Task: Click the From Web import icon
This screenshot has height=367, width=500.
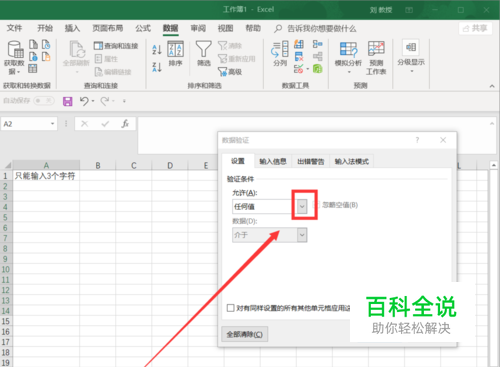Action: pyautogui.click(x=33, y=57)
